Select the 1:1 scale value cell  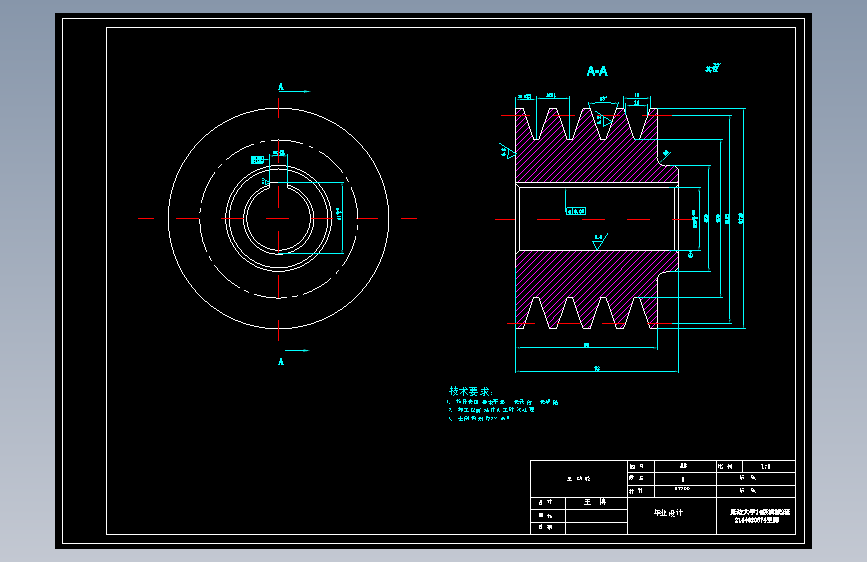[769, 466]
